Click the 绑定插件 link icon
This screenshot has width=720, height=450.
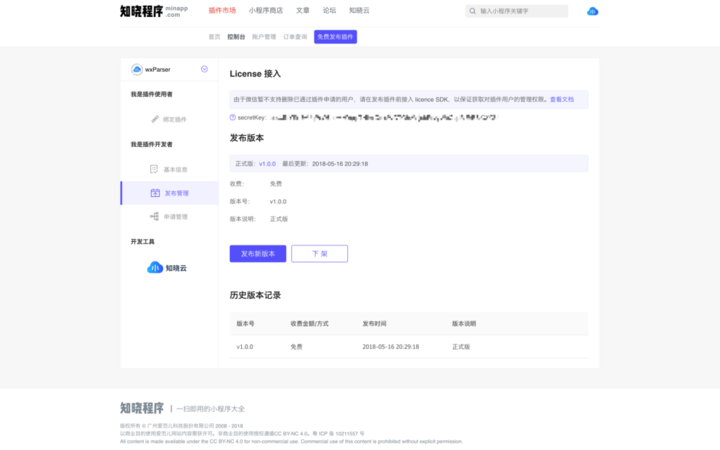(x=155, y=119)
